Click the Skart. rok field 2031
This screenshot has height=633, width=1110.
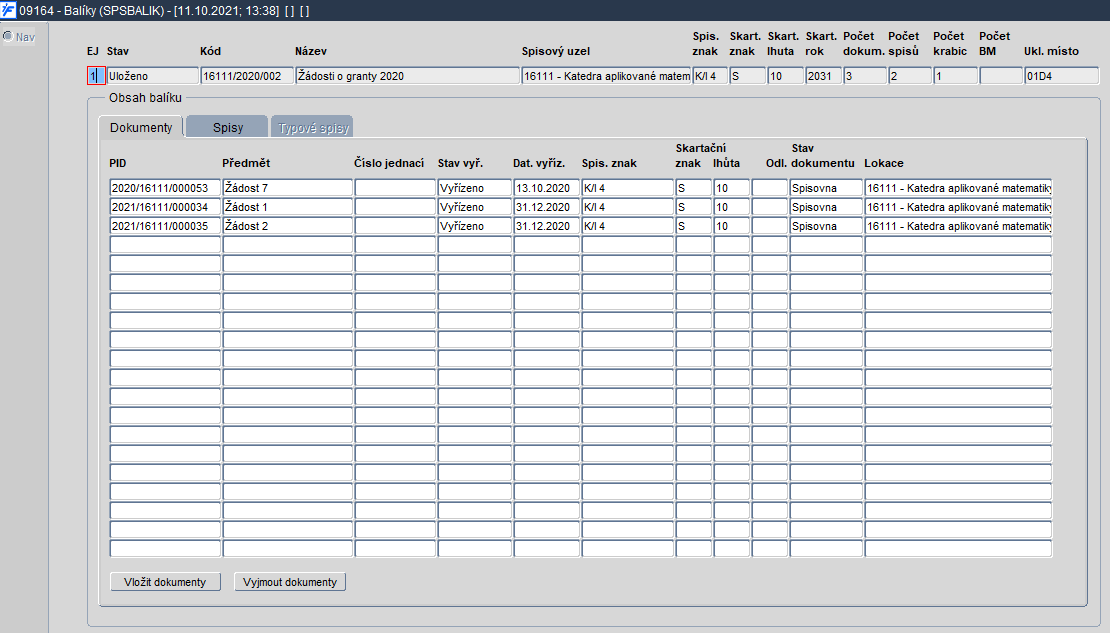pyautogui.click(x=823, y=76)
